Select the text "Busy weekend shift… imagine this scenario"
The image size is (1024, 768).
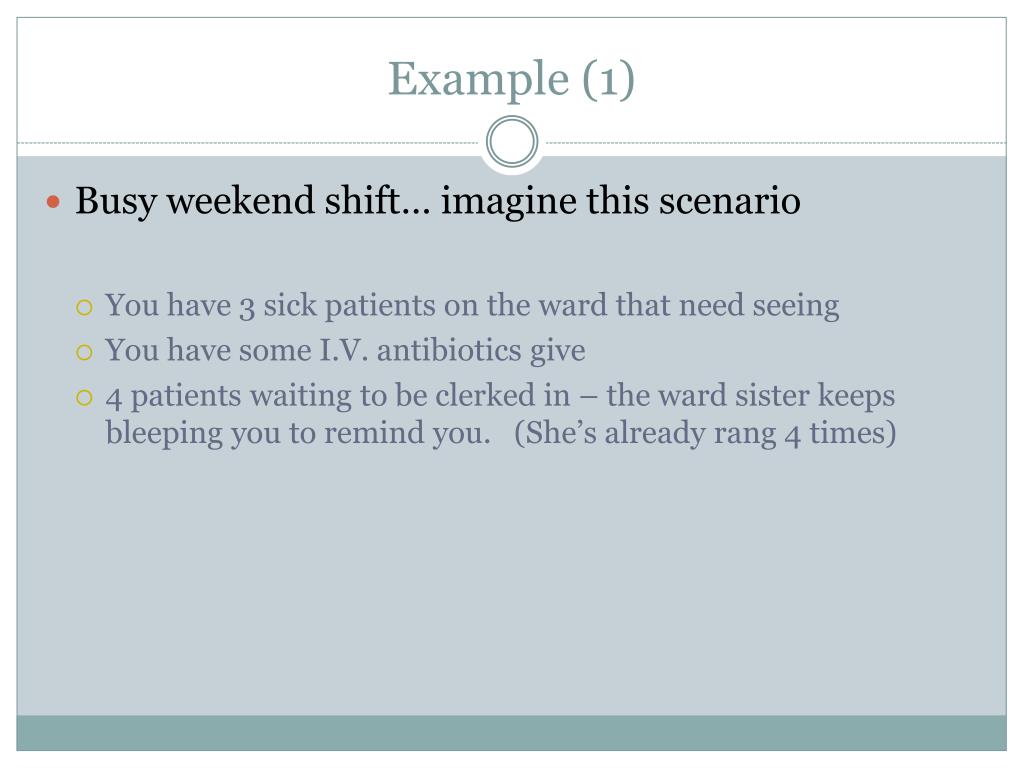[x=438, y=200]
